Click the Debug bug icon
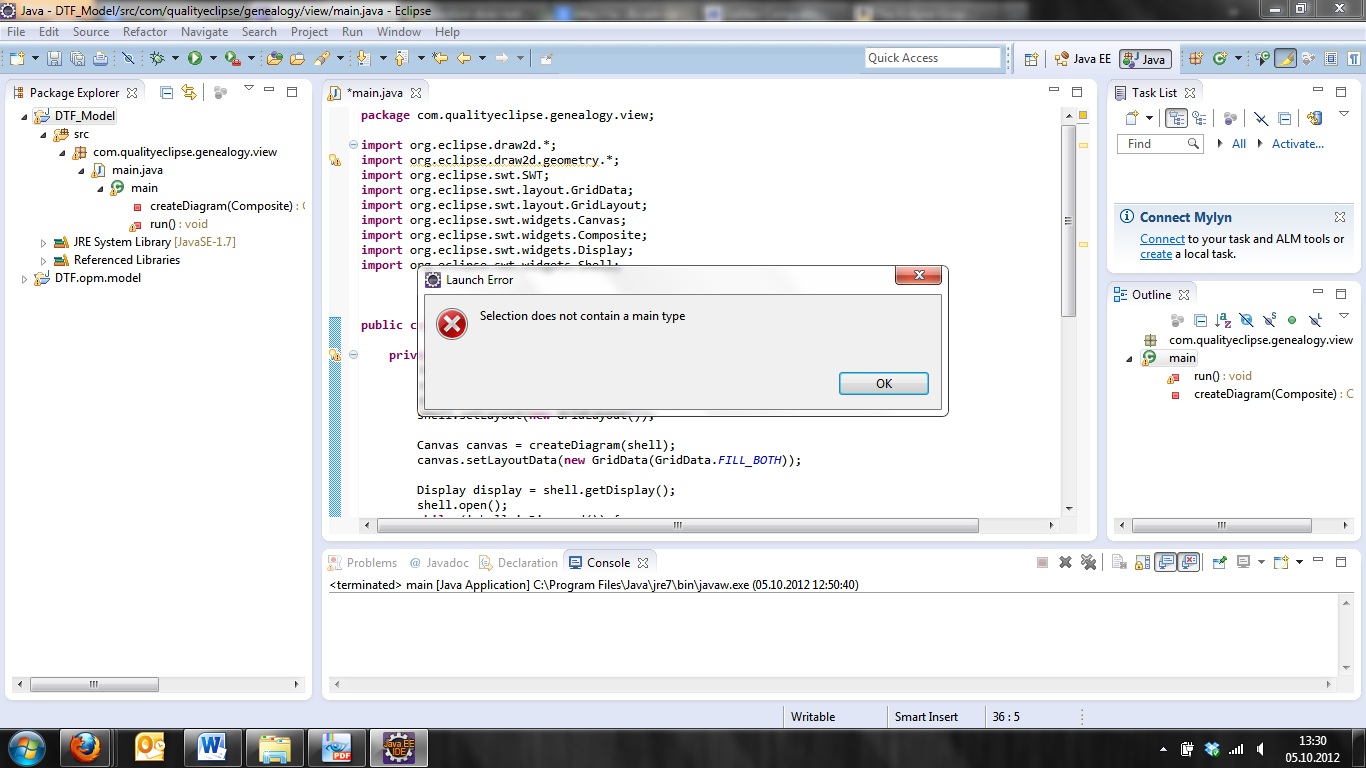Viewport: 1366px width, 768px height. 157,58
